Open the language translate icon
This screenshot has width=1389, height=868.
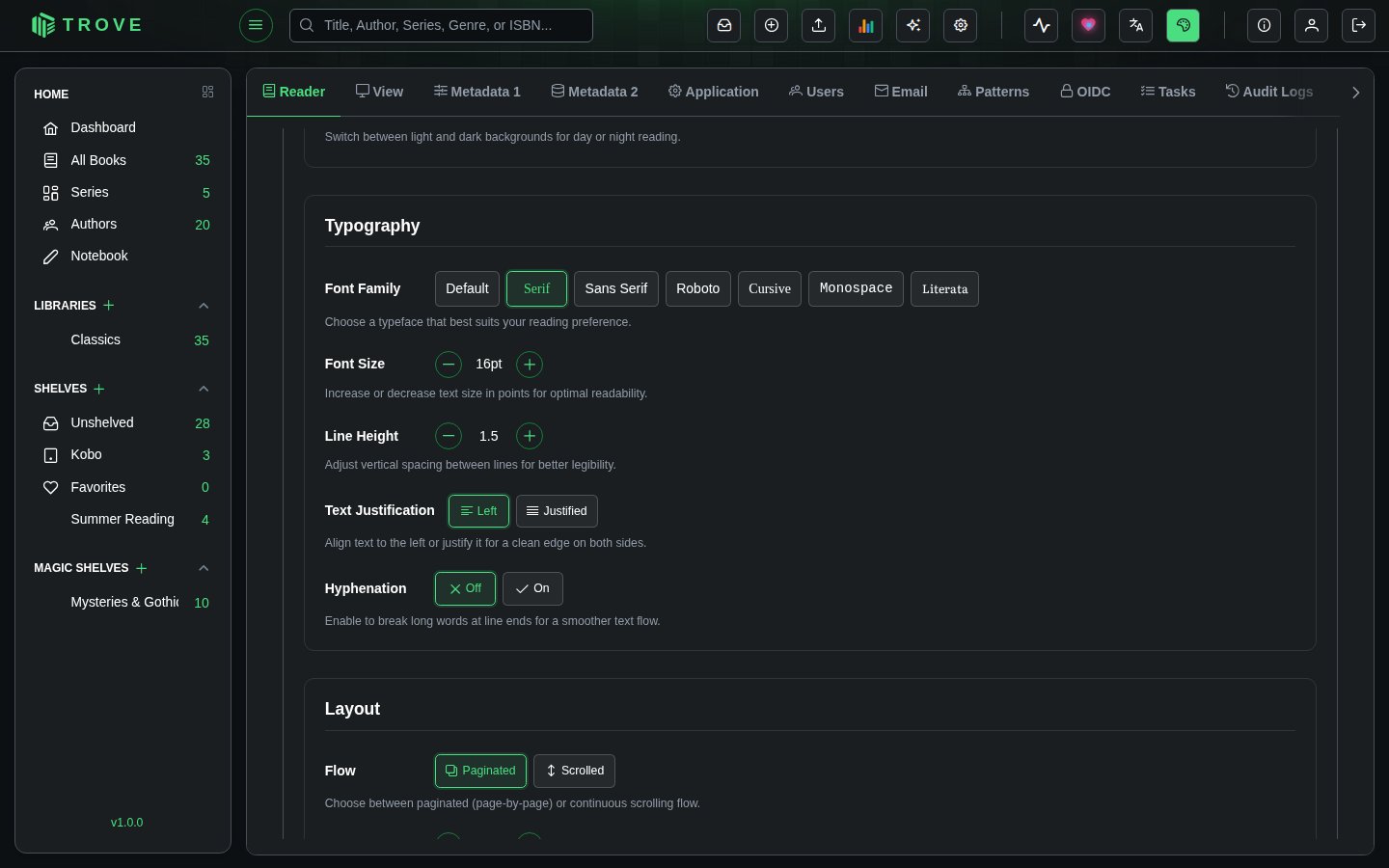[1136, 25]
